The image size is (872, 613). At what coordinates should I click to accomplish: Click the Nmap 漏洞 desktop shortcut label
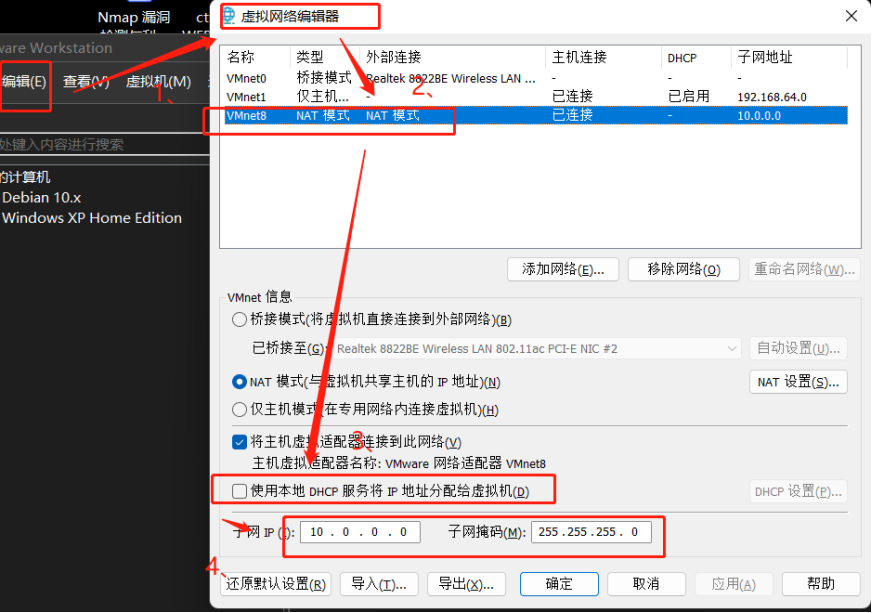[134, 18]
